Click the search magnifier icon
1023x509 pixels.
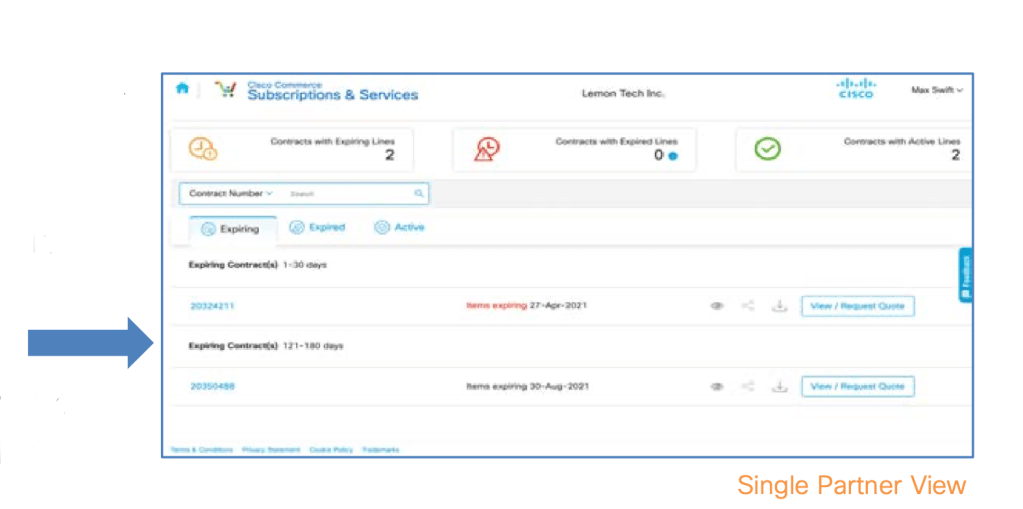click(x=419, y=194)
